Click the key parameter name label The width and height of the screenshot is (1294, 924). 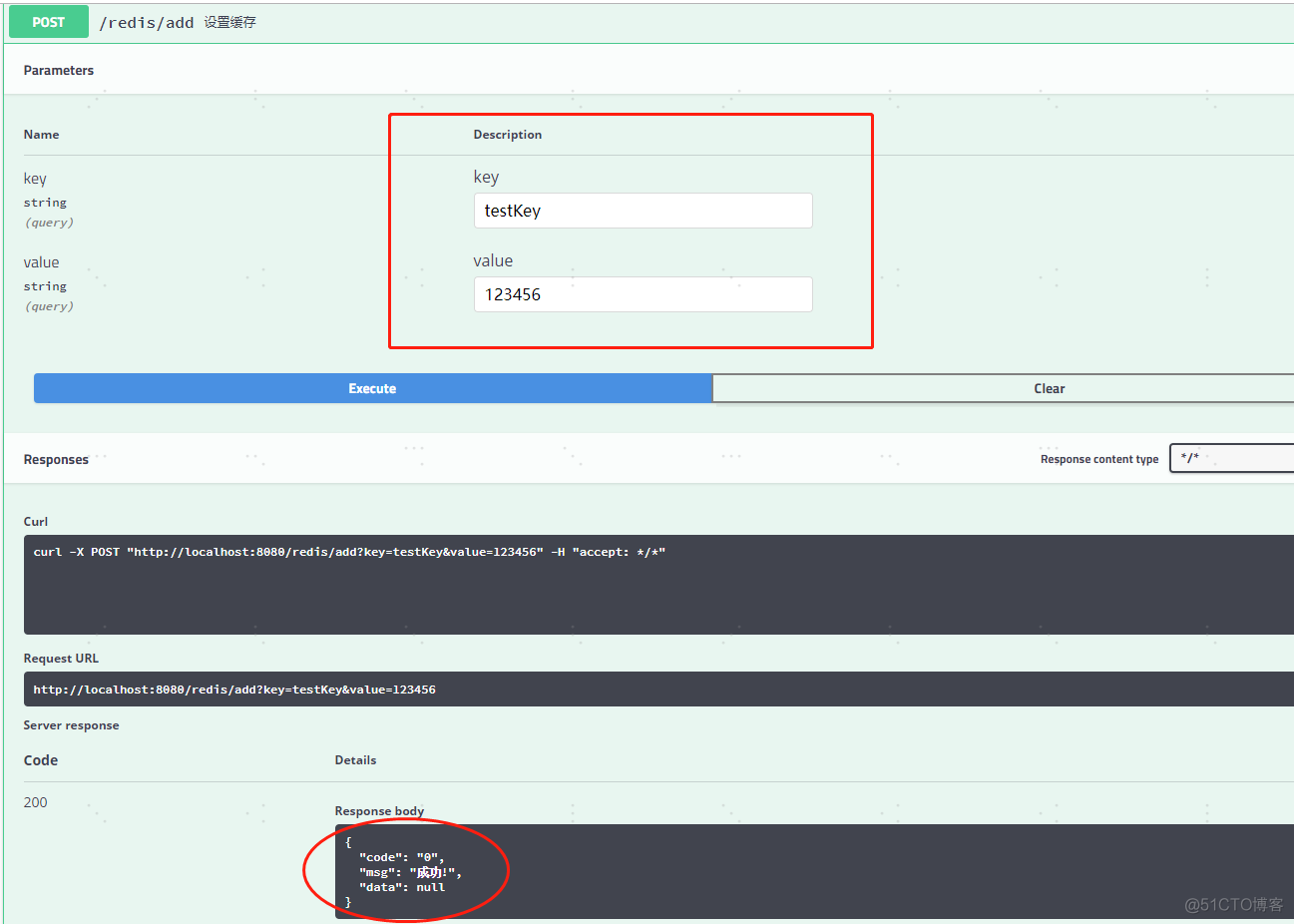[x=35, y=179]
